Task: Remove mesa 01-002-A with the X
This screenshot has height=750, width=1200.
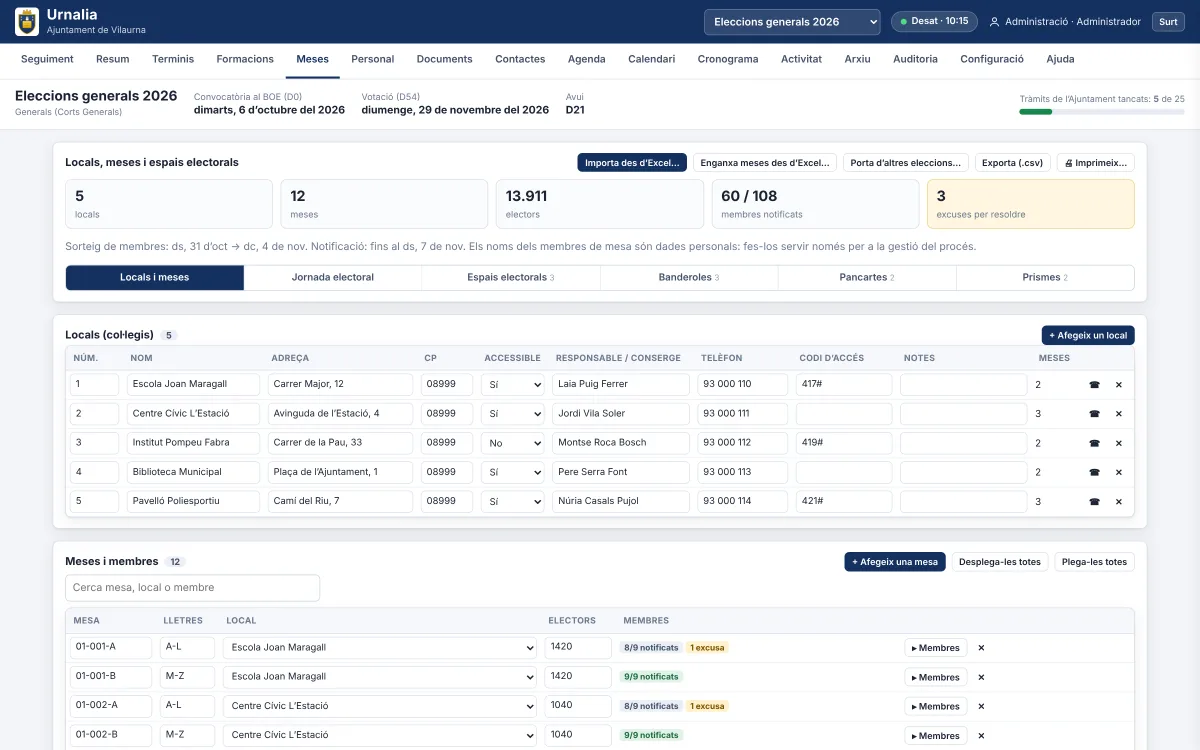Action: tap(981, 706)
